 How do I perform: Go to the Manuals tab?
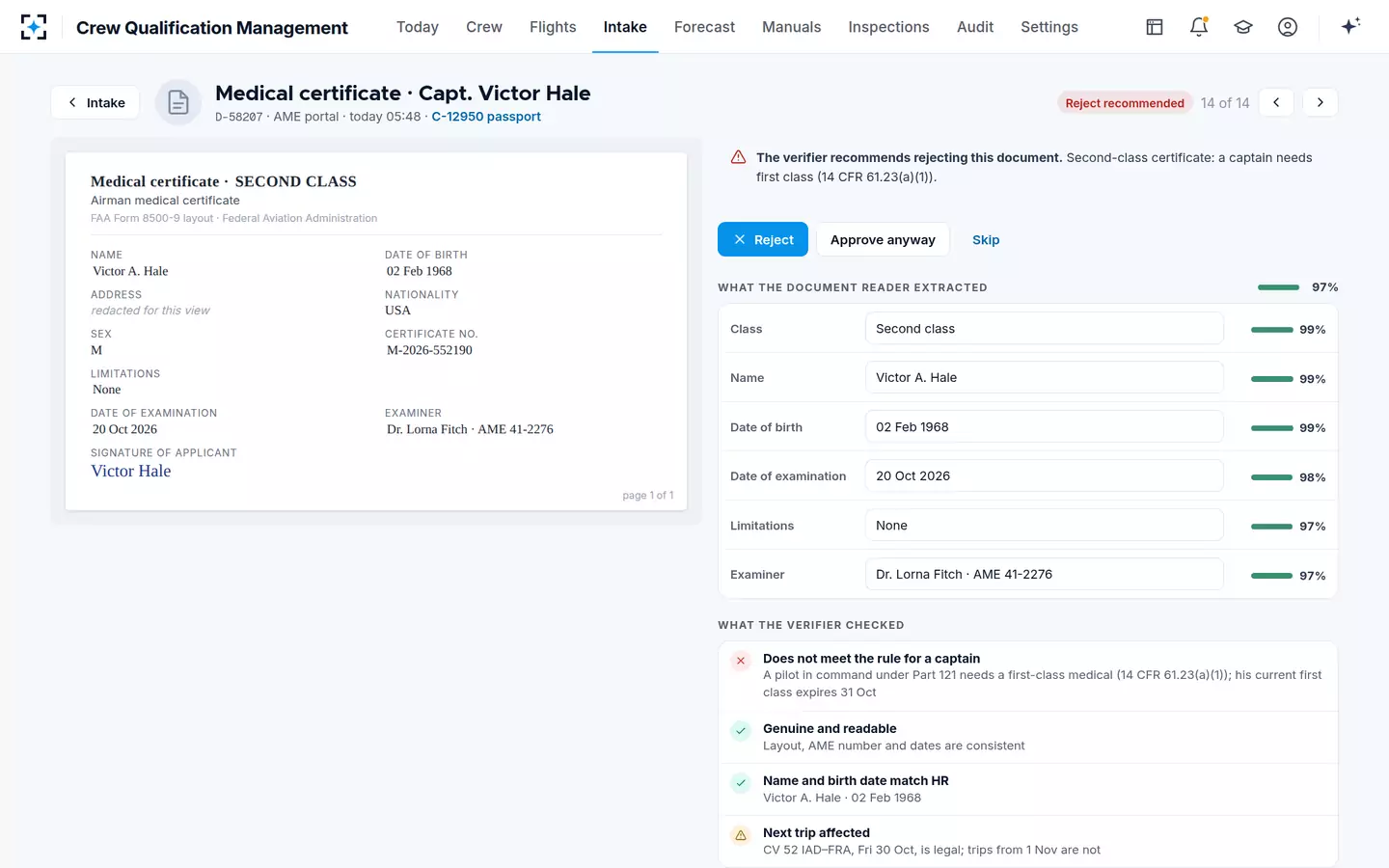(x=792, y=27)
